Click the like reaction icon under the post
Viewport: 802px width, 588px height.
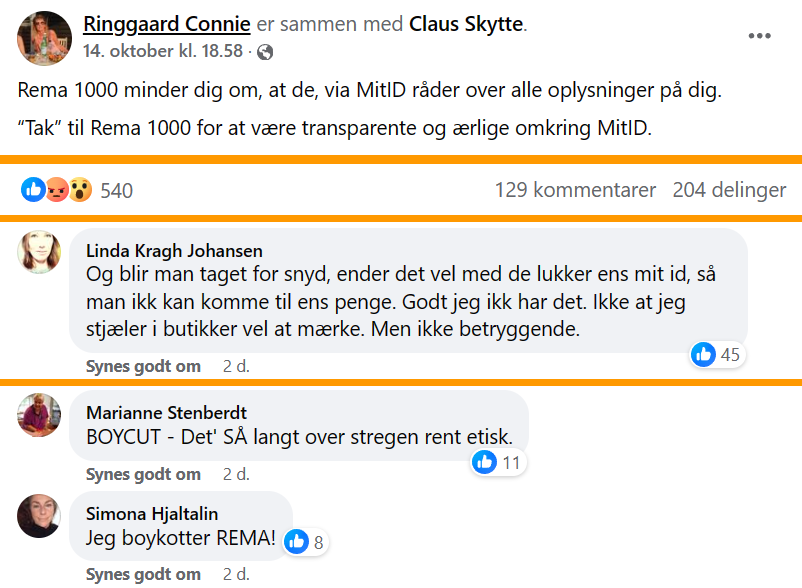[33, 189]
